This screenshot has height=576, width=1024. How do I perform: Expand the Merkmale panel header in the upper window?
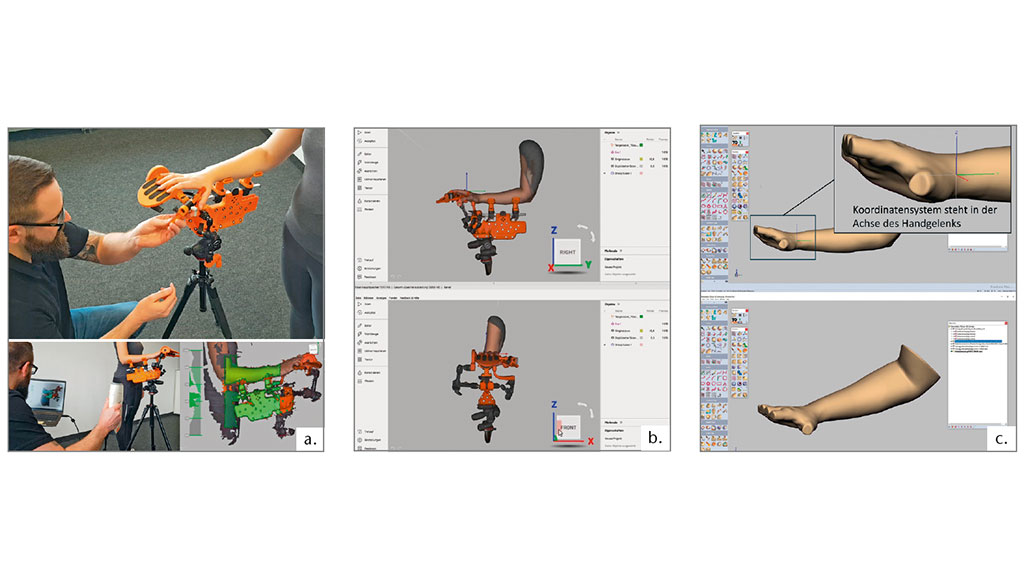click(611, 251)
